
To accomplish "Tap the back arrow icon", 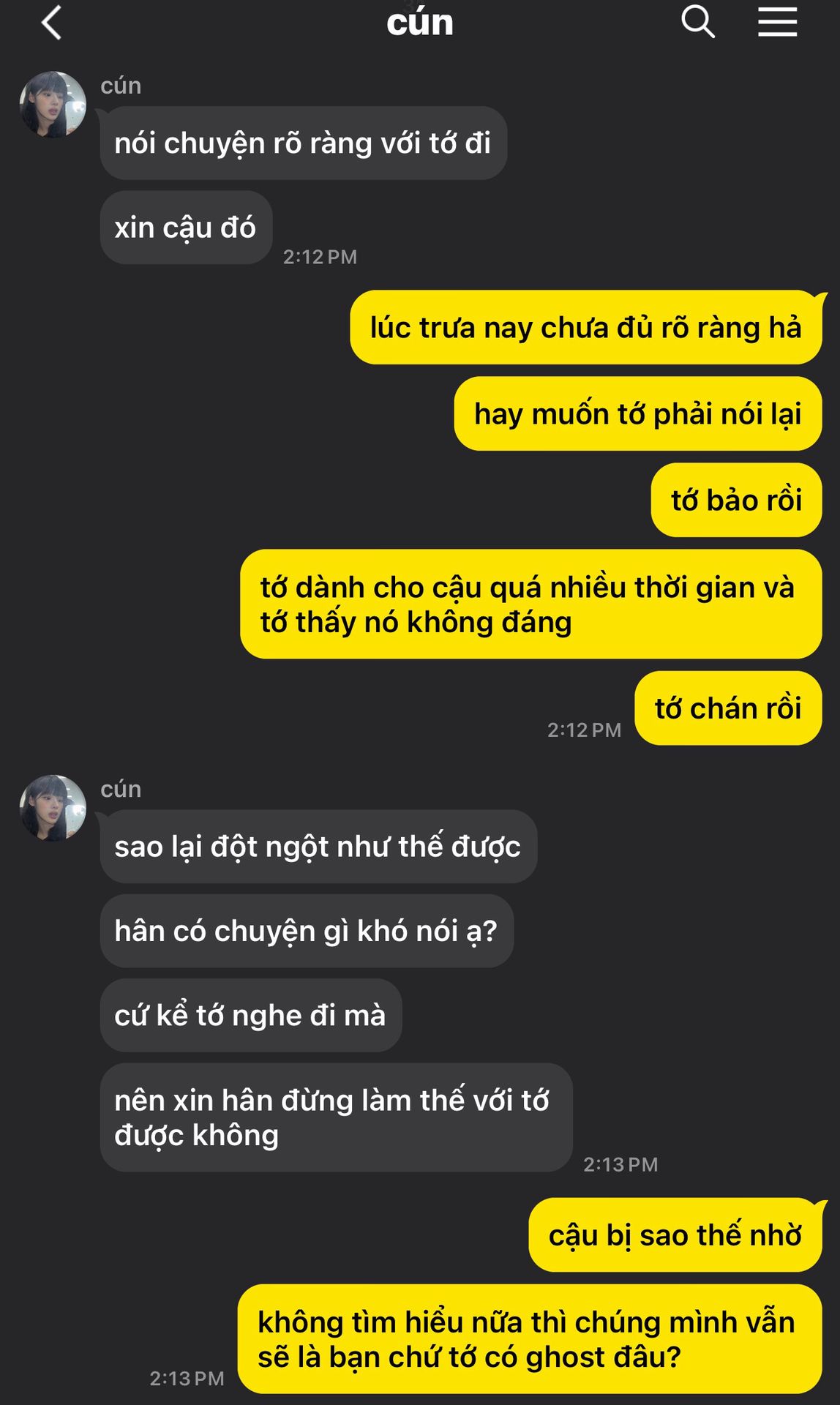I will pos(51,22).
